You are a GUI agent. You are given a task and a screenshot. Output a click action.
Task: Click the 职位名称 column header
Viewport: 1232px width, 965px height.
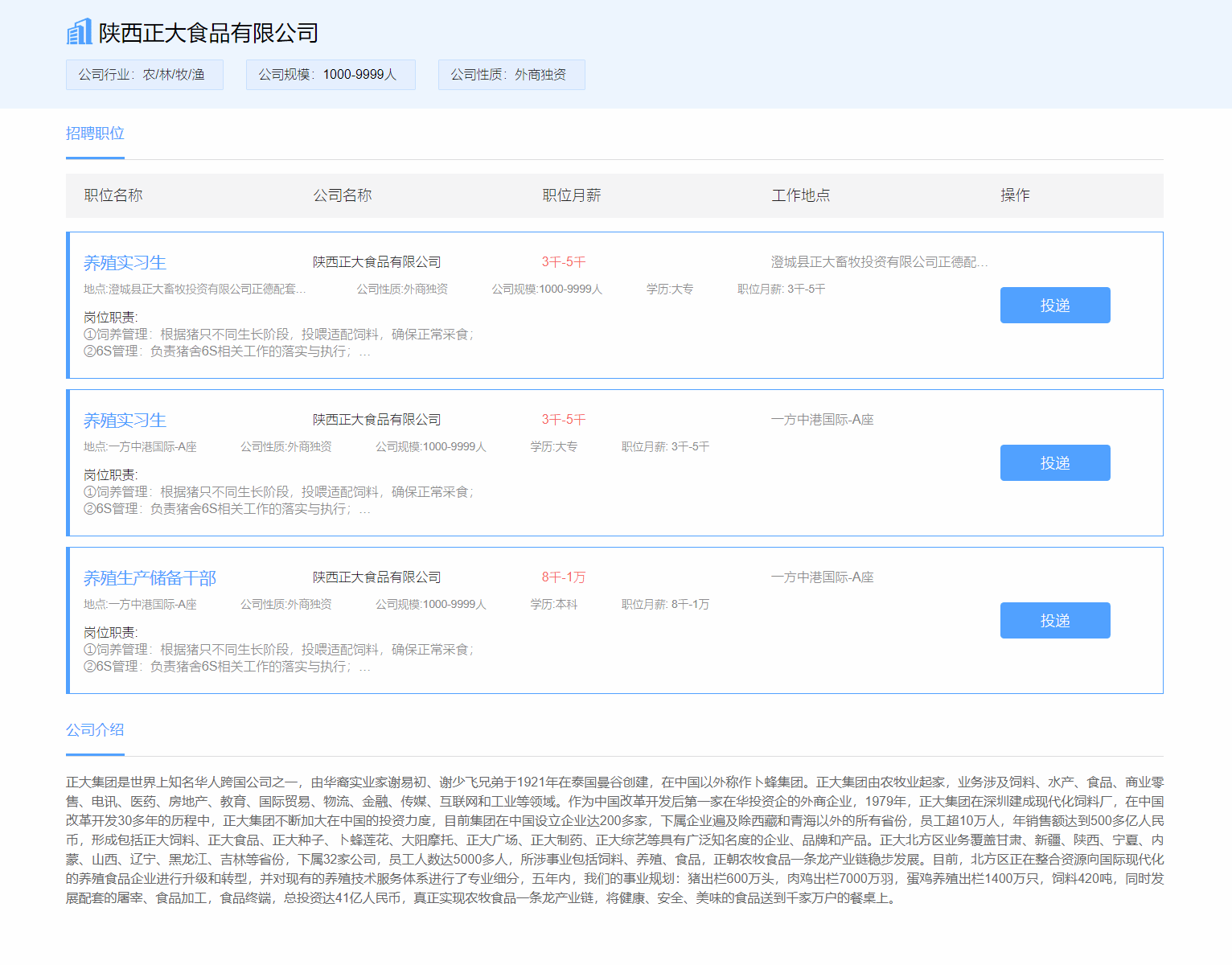113,195
